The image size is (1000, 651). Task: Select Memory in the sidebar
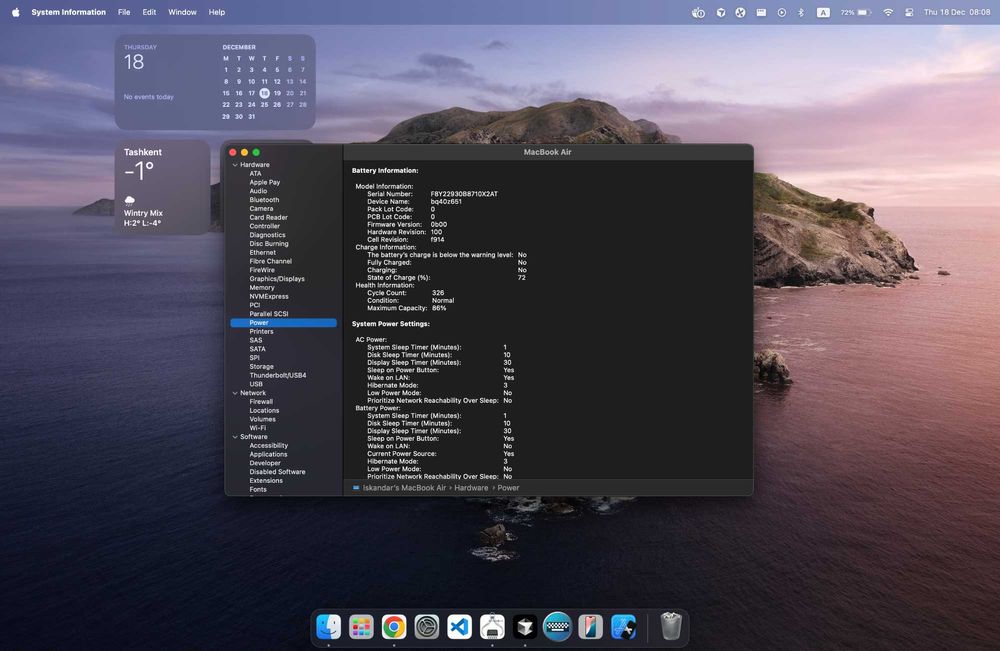click(x=261, y=288)
